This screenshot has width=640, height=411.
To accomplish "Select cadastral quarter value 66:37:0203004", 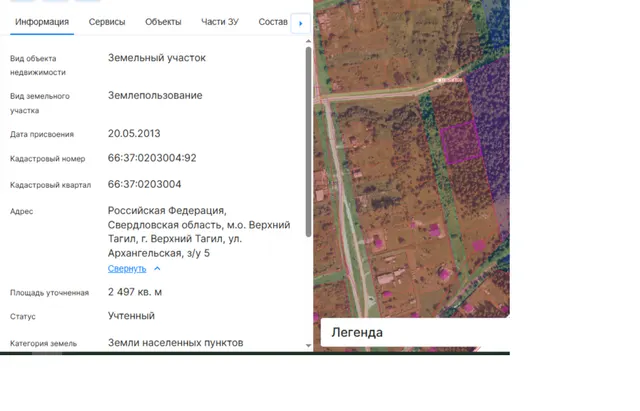I will [x=144, y=184].
